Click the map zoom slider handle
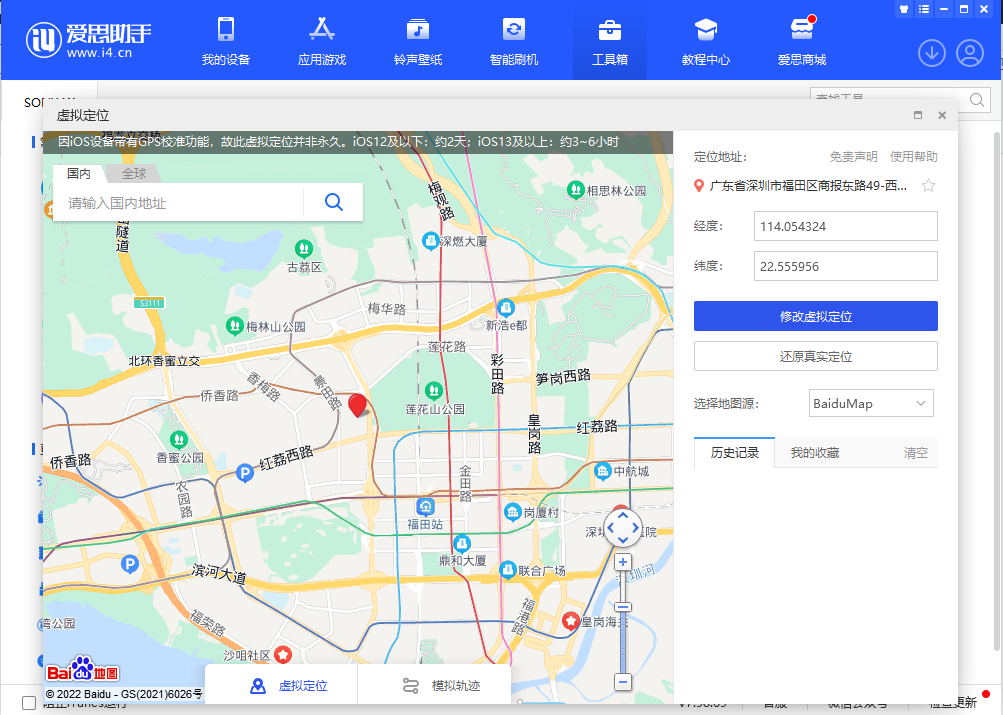The width and height of the screenshot is (1003, 715). [622, 607]
